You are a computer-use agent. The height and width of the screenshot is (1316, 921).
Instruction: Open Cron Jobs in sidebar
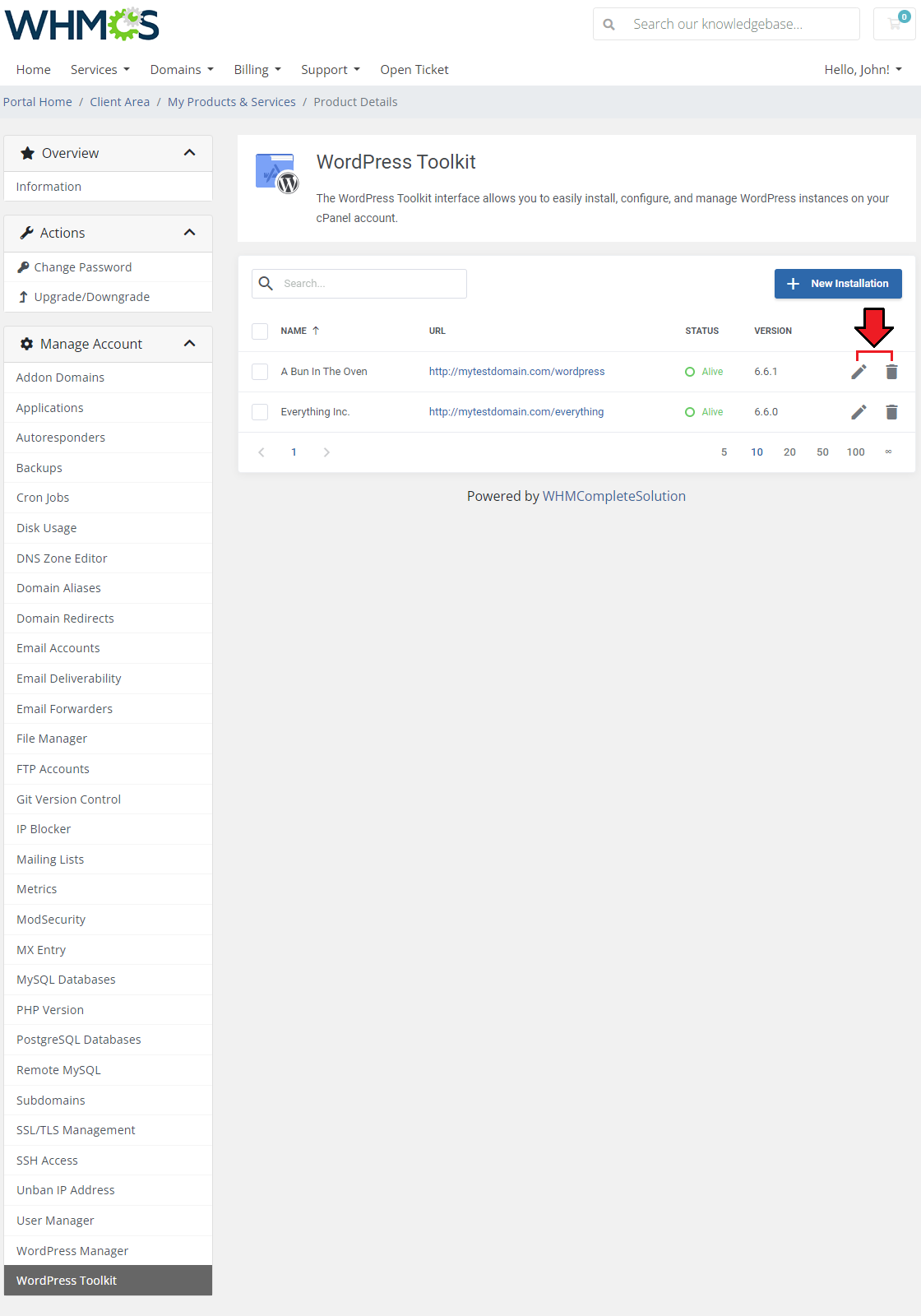click(109, 498)
